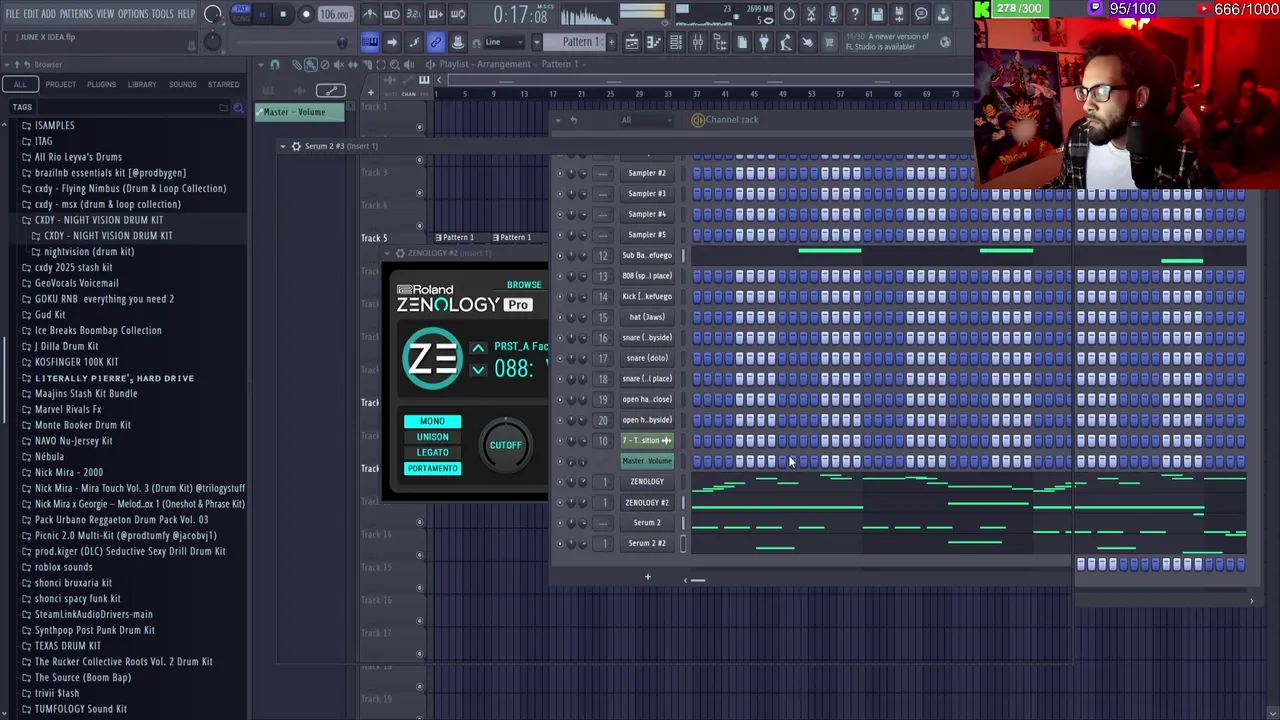Click the render download icon
This screenshot has width=1280, height=720.
[943, 14]
